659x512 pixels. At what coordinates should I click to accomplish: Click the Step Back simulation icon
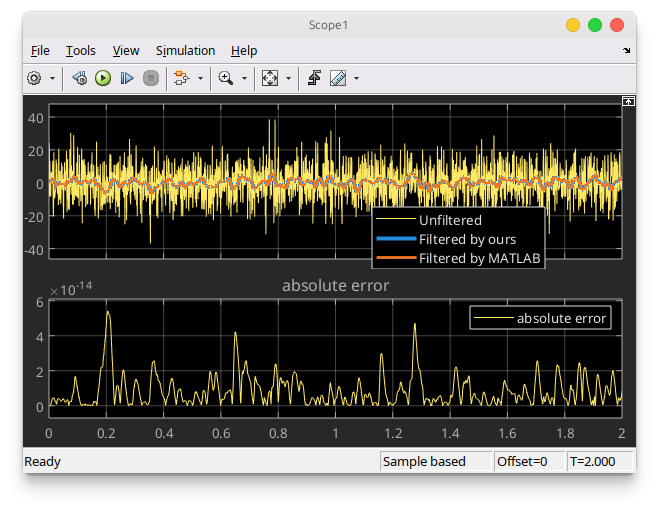[79, 78]
